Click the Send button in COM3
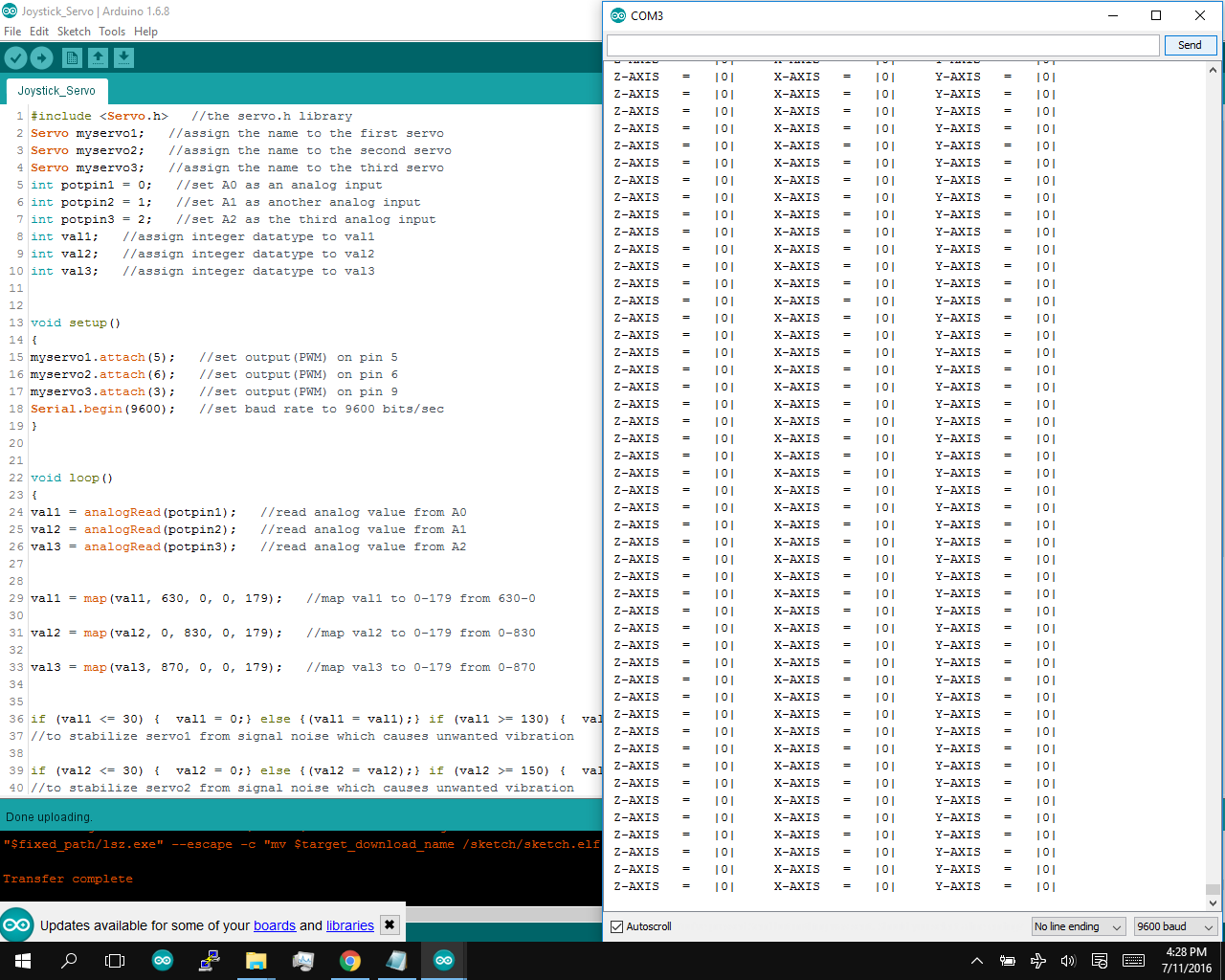Viewport: 1225px width, 980px height. [1191, 45]
